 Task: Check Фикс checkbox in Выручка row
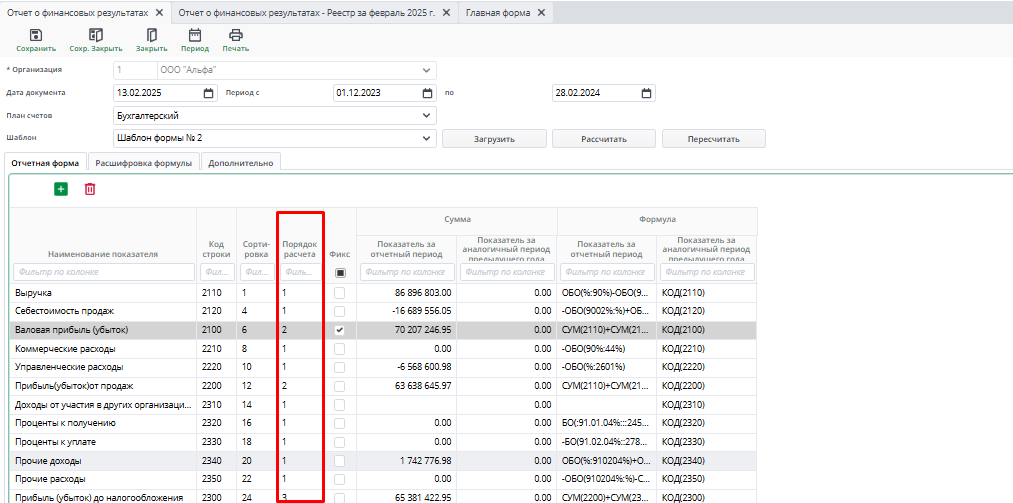coord(340,293)
